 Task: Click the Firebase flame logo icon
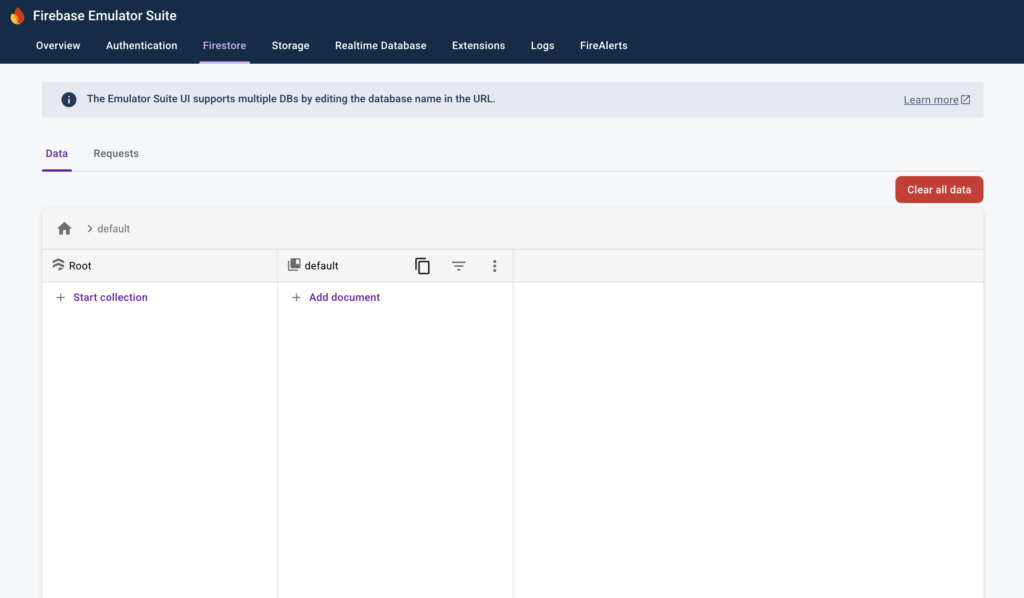(x=17, y=16)
